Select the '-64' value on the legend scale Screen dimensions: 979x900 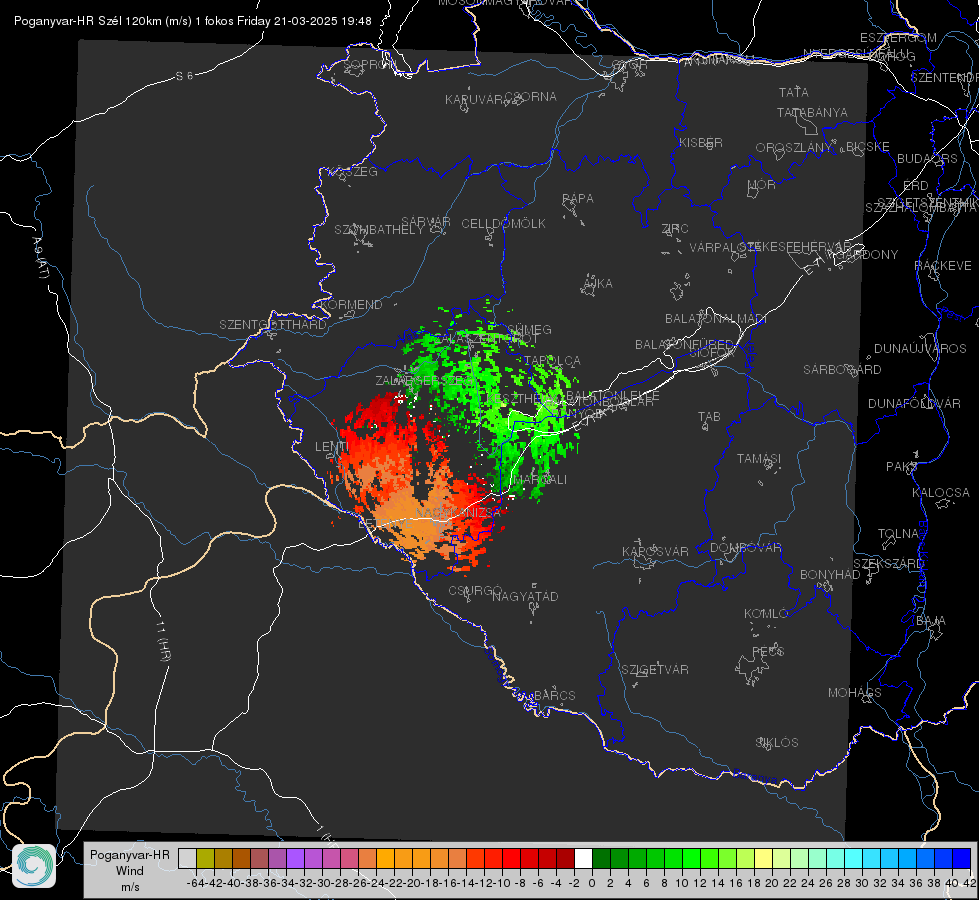[x=195, y=883]
